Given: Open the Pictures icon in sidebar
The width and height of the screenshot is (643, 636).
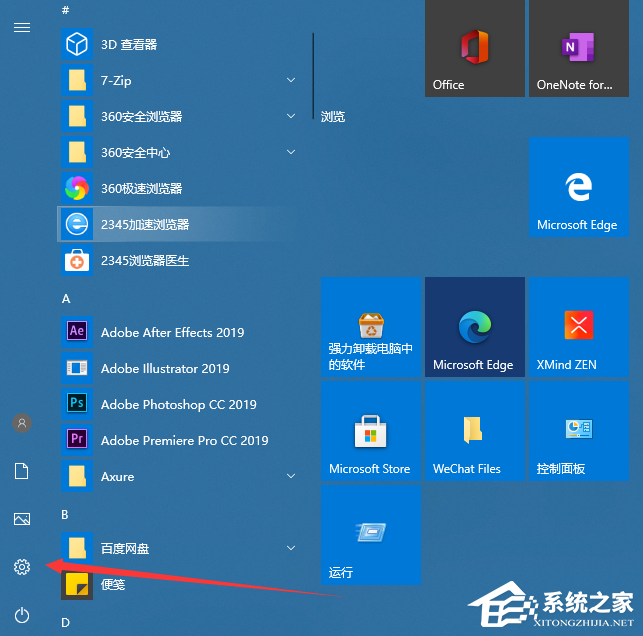Looking at the screenshot, I should point(22,519).
